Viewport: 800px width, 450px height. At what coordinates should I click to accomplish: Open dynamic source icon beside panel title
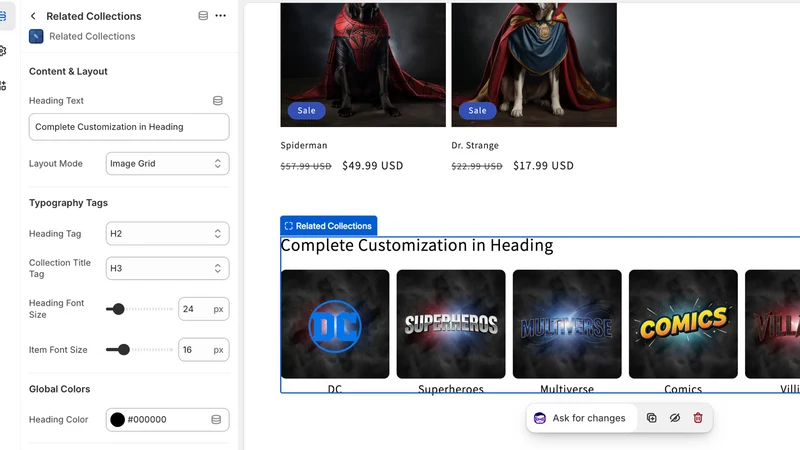tap(203, 16)
